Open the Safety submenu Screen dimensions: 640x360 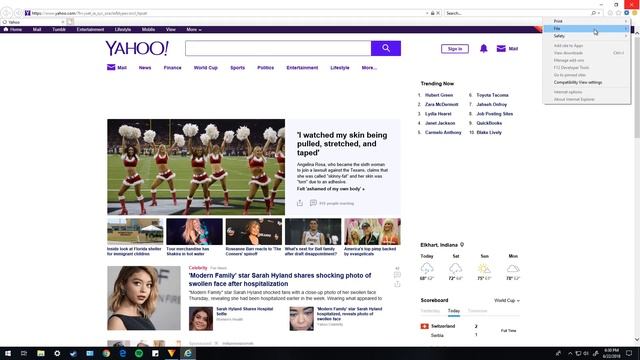tap(587, 36)
